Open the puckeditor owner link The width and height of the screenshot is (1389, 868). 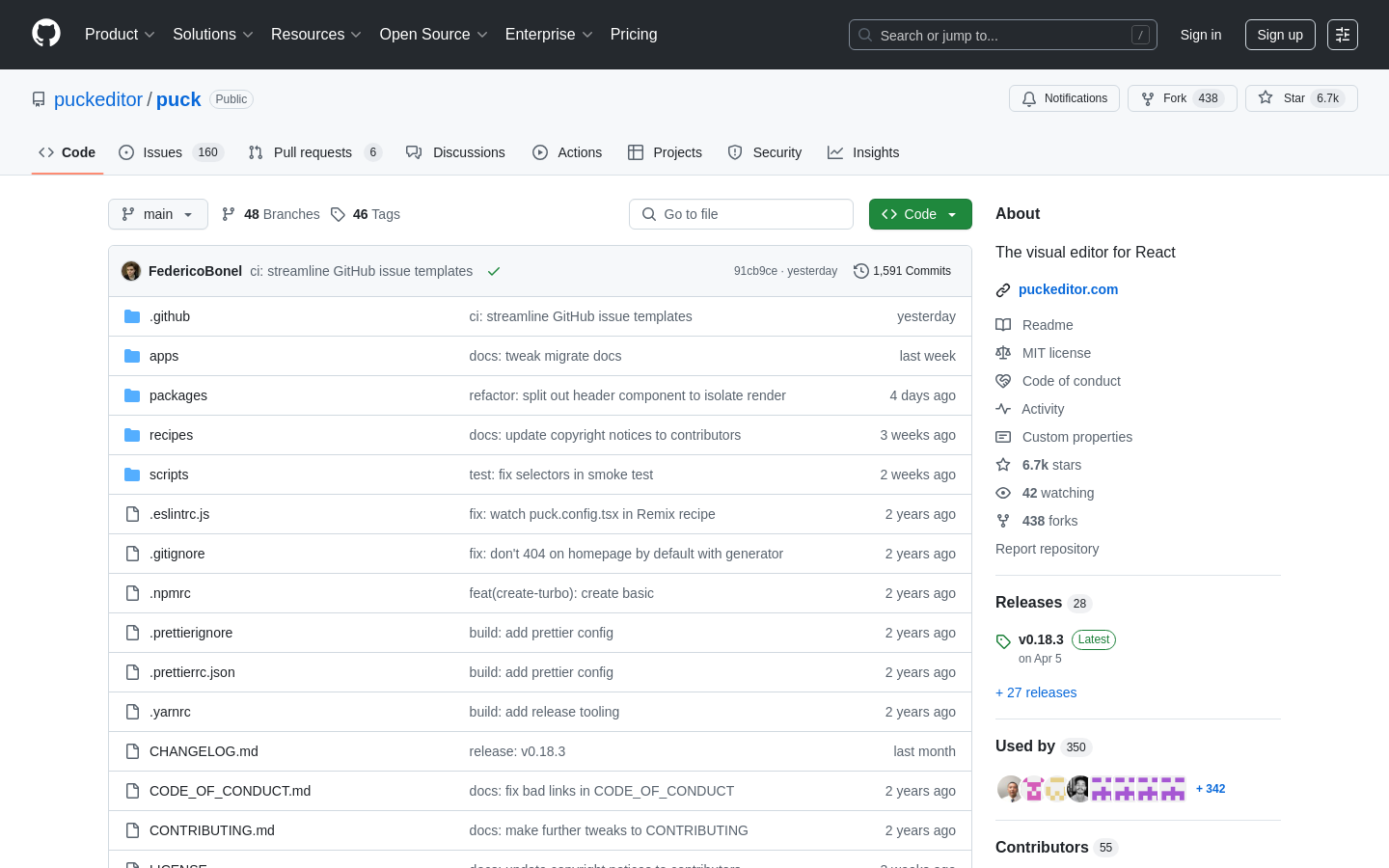click(98, 99)
